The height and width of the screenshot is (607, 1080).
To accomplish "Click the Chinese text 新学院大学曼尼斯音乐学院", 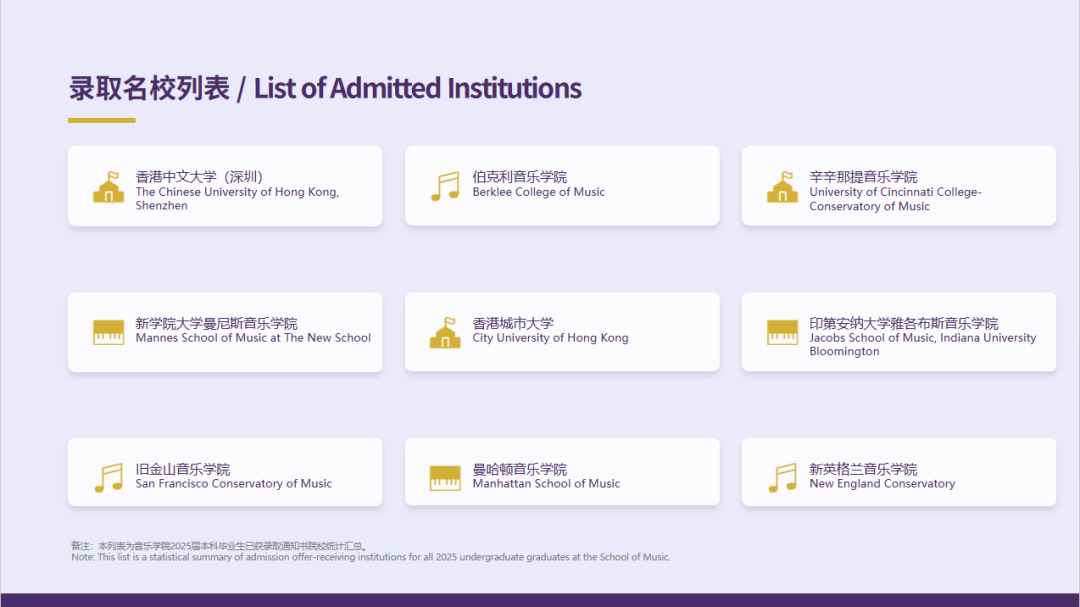I will point(216,323).
